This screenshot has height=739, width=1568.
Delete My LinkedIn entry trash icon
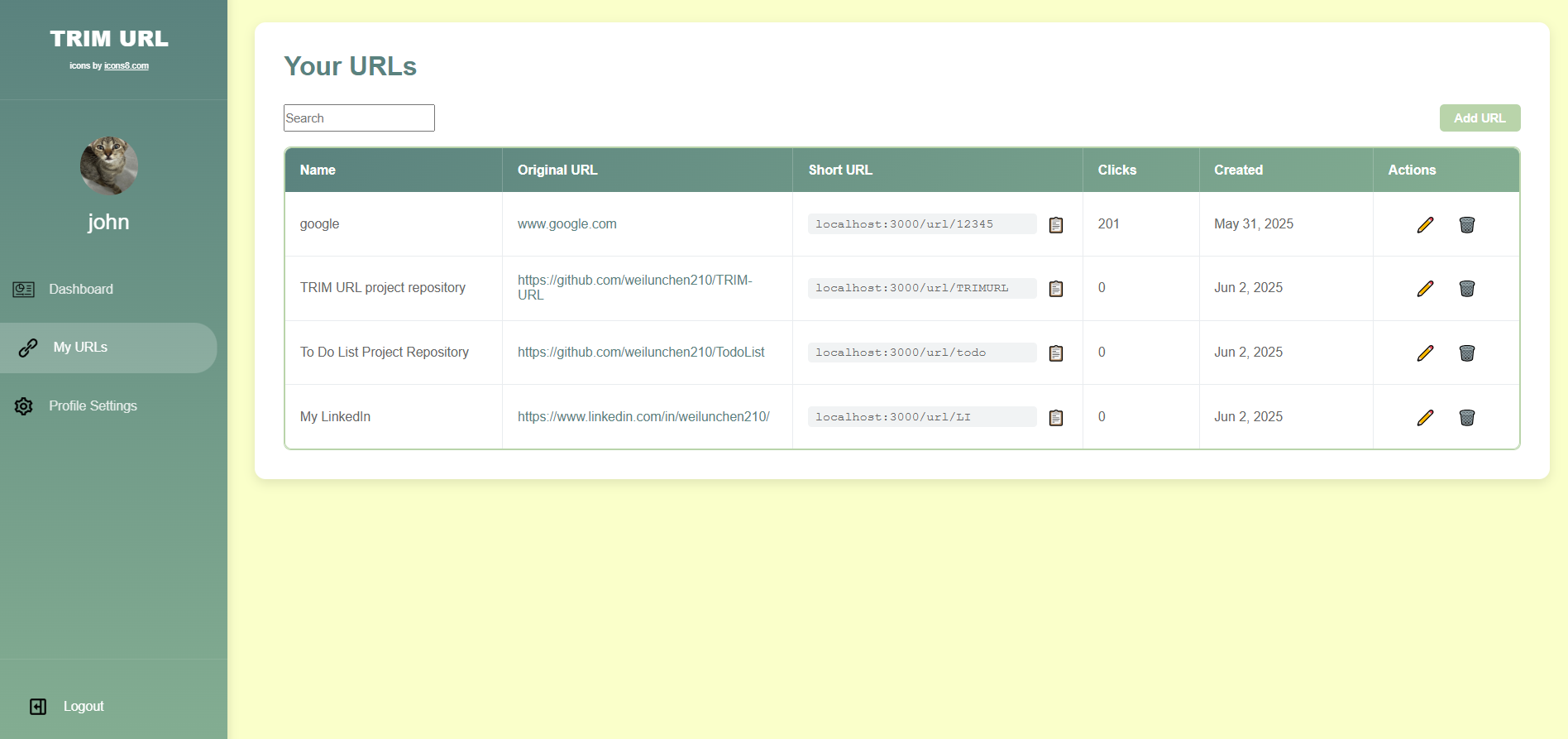[x=1467, y=418]
